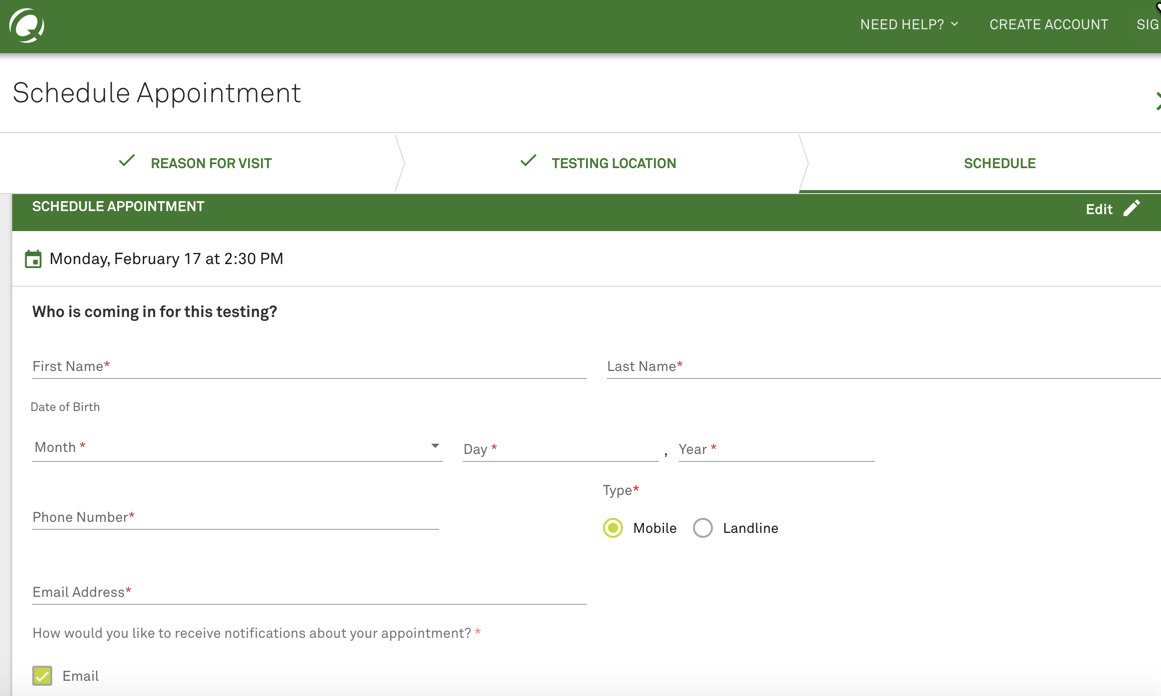Screen dimensions: 1161x696
Task: Click the calendar icon beside appointment date
Action: (x=33, y=259)
